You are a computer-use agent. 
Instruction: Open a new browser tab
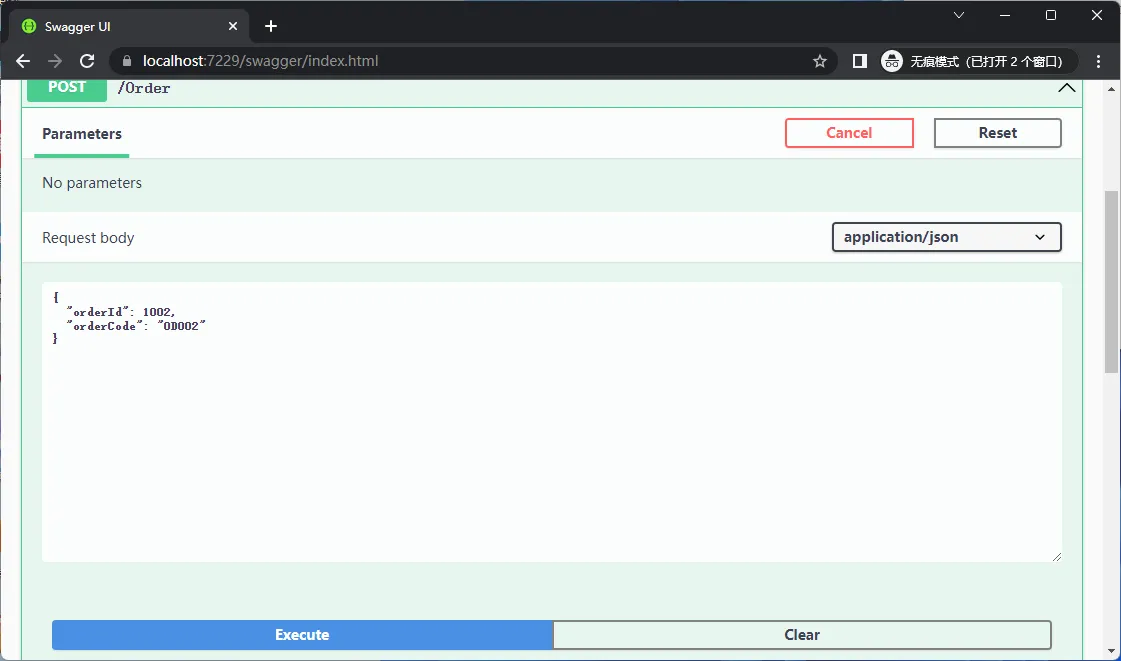click(270, 26)
